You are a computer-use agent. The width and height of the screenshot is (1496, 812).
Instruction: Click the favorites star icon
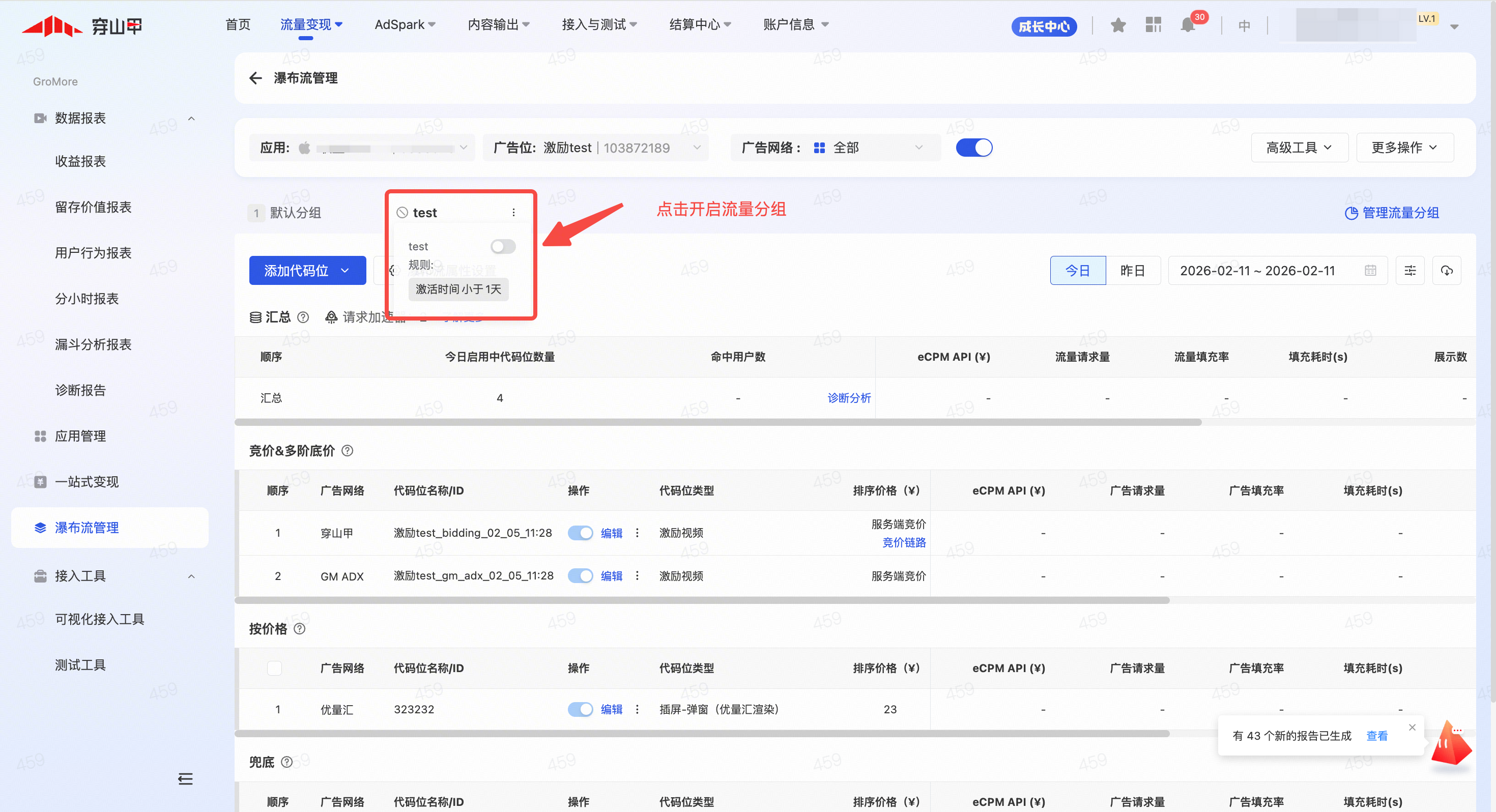coord(1118,25)
